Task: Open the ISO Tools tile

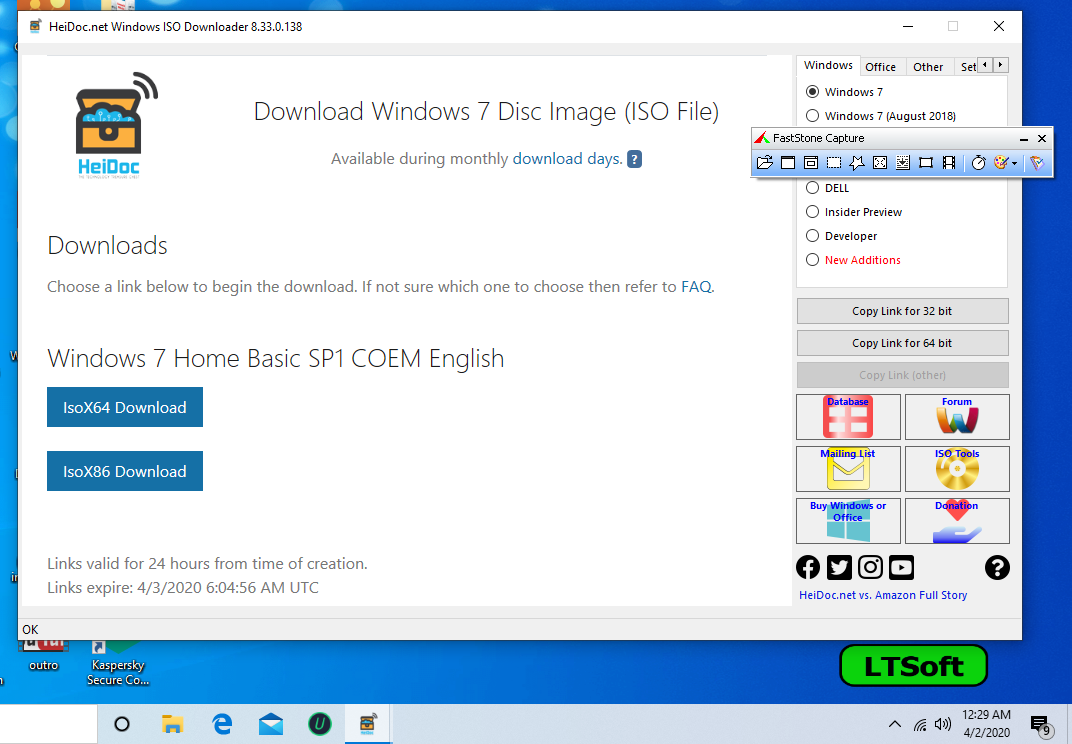Action: 957,468
